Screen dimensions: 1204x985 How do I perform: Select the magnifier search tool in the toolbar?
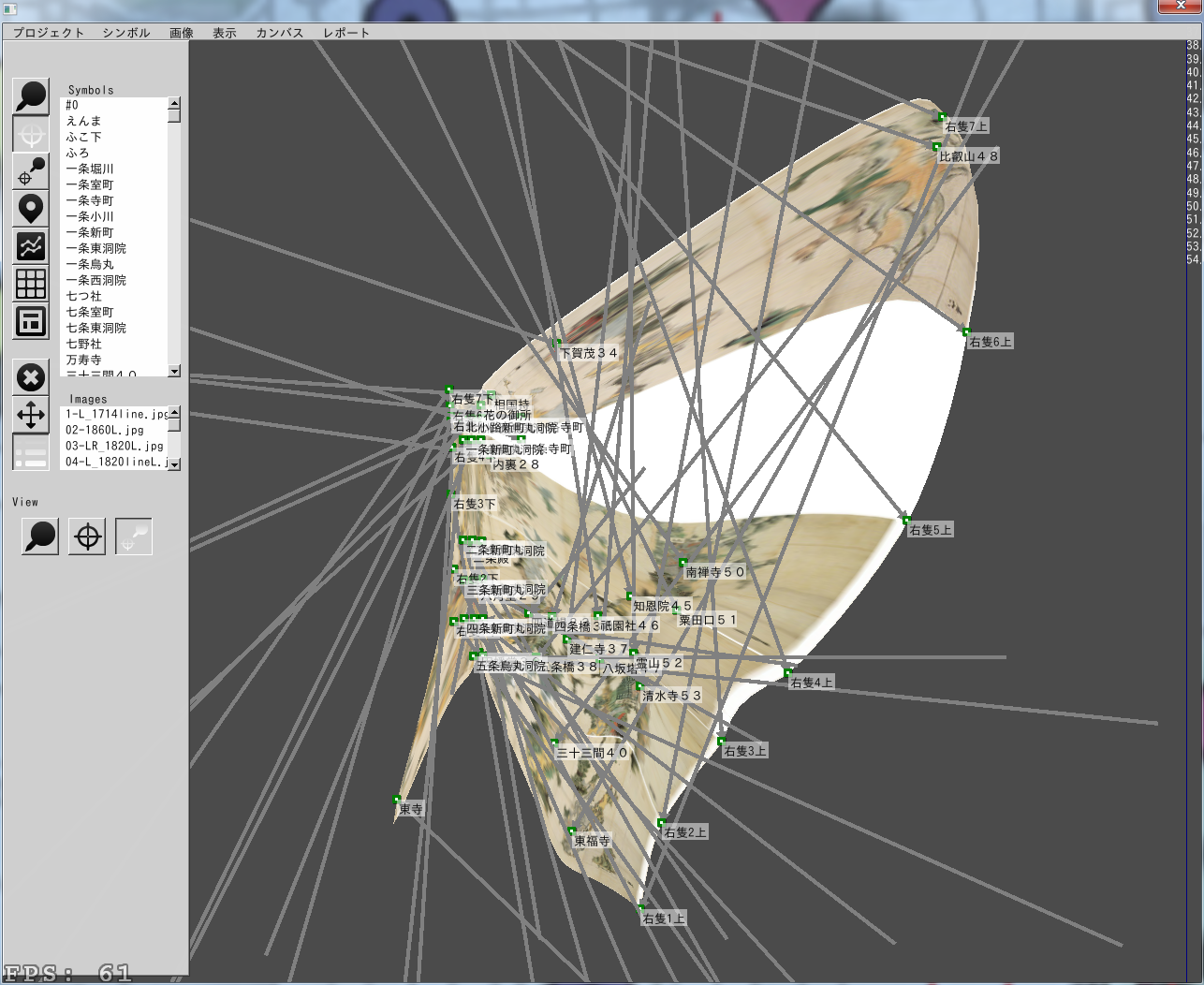(31, 96)
